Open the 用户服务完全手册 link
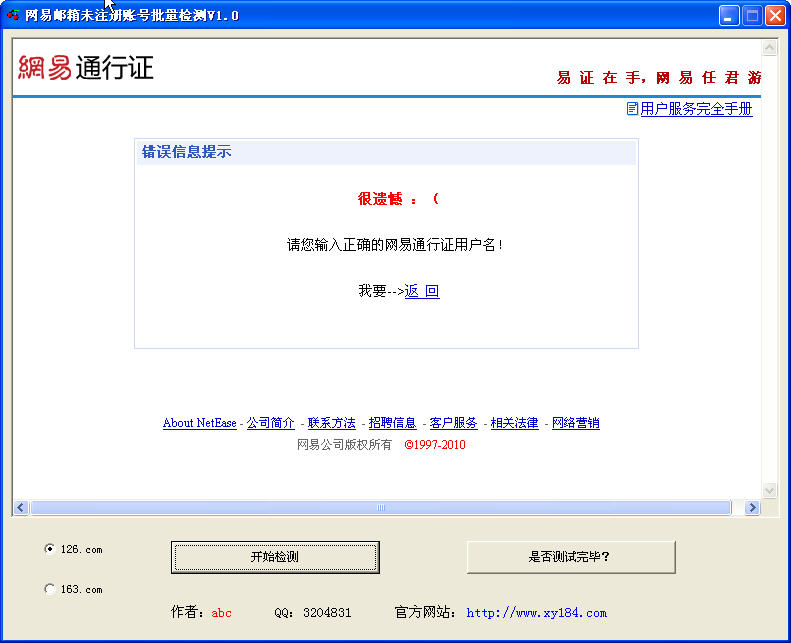 pyautogui.click(x=696, y=108)
